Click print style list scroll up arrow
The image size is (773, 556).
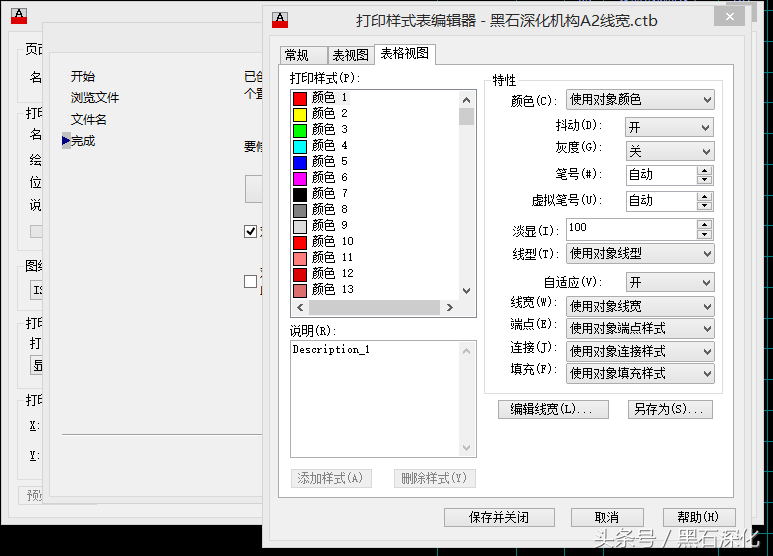pos(466,100)
